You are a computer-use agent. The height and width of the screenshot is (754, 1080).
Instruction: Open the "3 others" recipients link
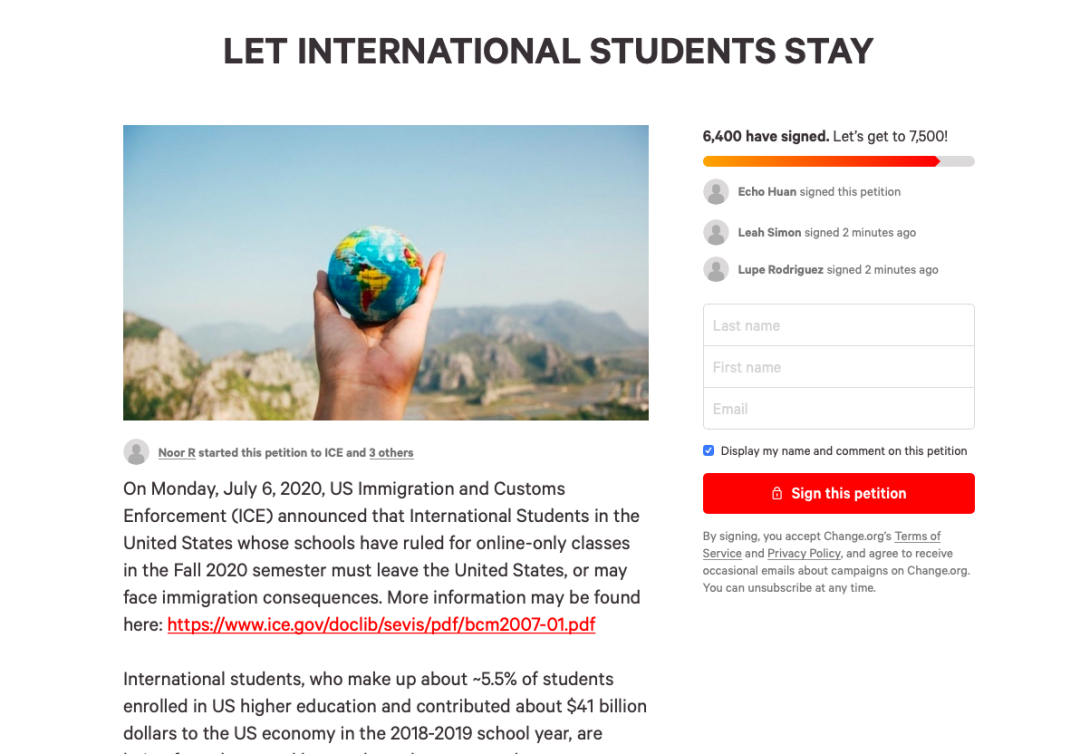391,453
